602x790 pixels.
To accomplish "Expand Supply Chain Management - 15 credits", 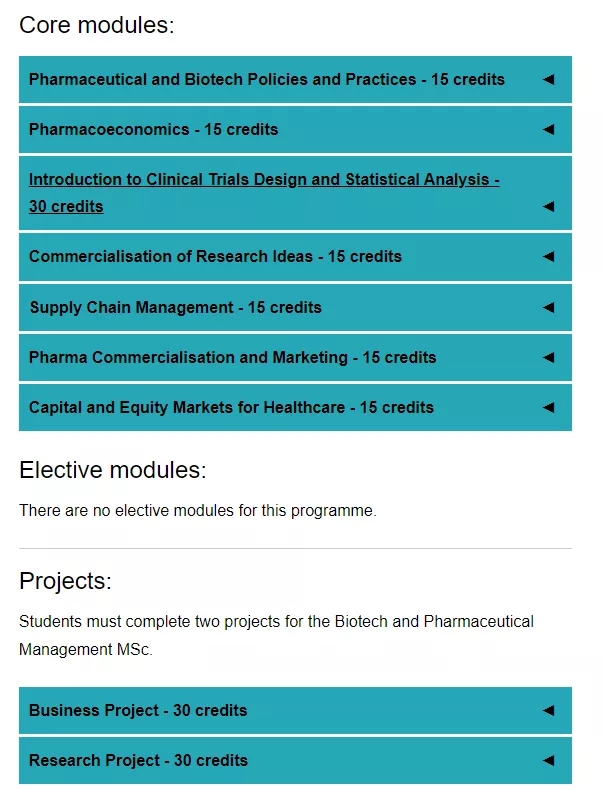I will 295,307.
